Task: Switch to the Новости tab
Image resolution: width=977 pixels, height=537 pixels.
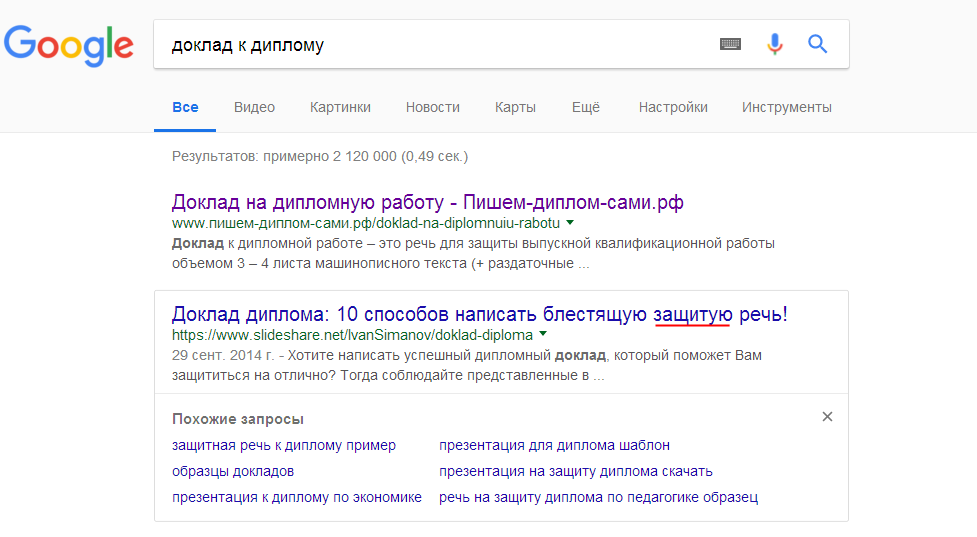Action: tap(433, 108)
